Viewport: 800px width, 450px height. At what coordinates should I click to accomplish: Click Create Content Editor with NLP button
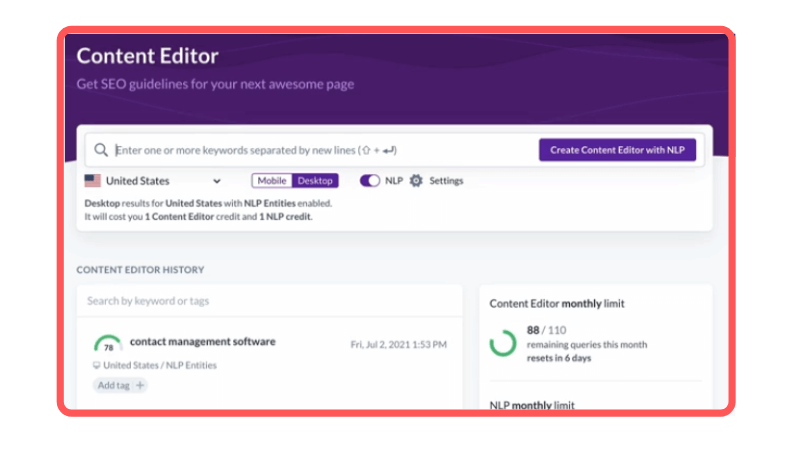617,150
